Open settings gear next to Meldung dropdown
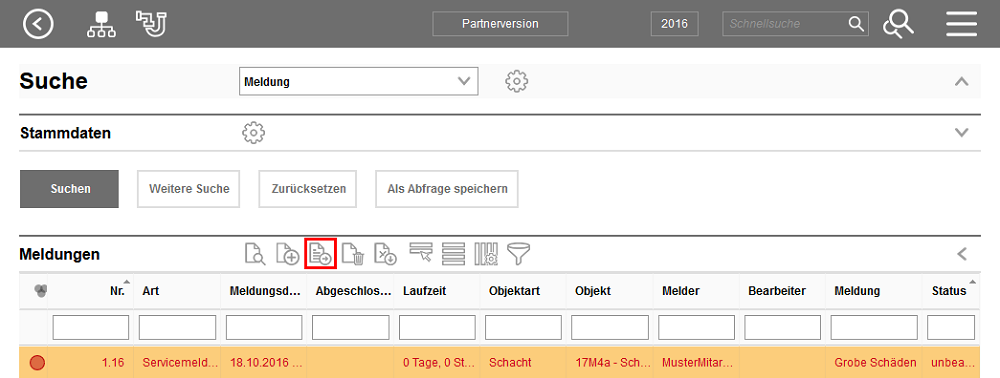The height and width of the screenshot is (378, 1000). point(517,82)
